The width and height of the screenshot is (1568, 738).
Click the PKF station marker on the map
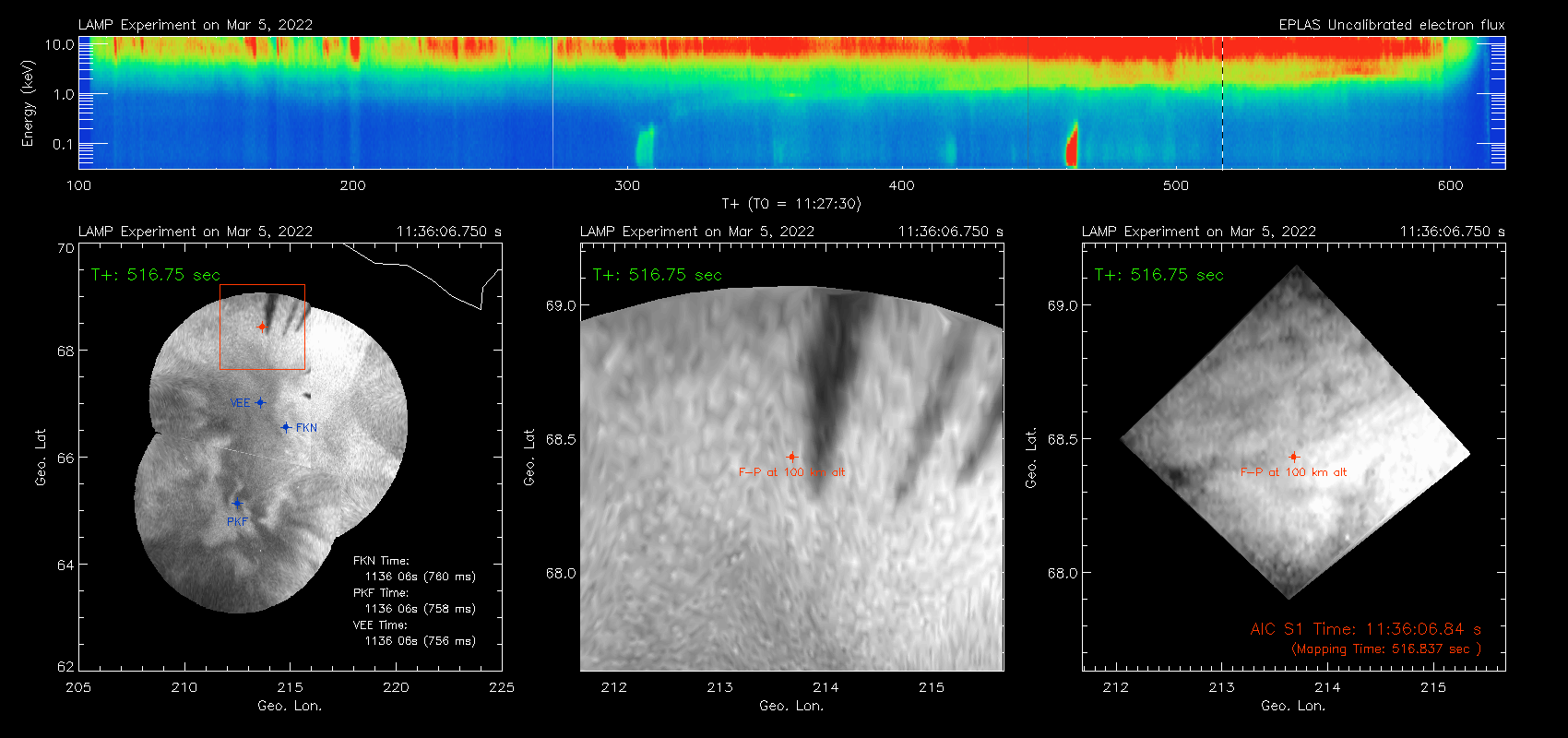[x=237, y=504]
